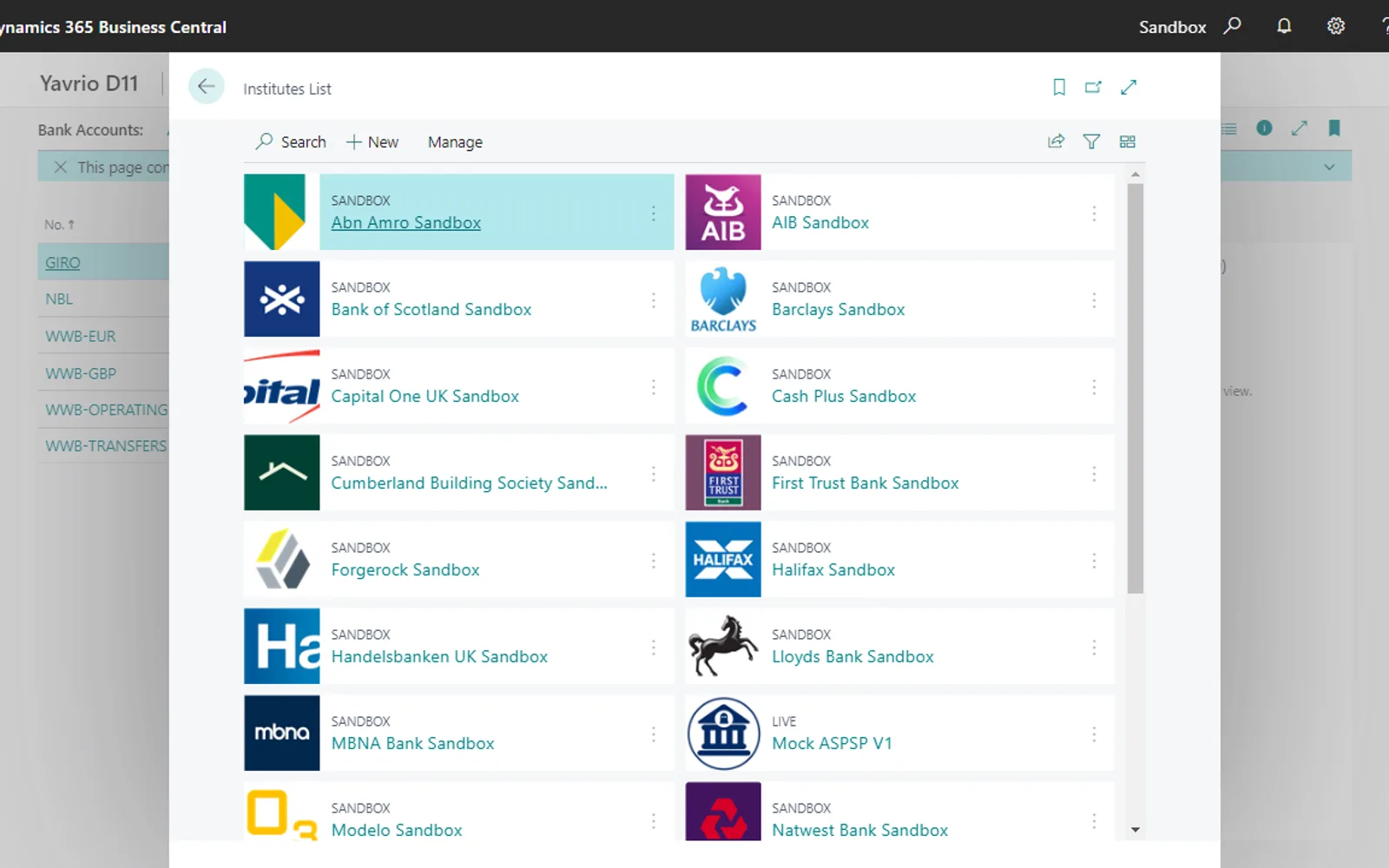
Task: Select First Trust Bank Sandbox tile
Action: pyautogui.click(x=899, y=472)
